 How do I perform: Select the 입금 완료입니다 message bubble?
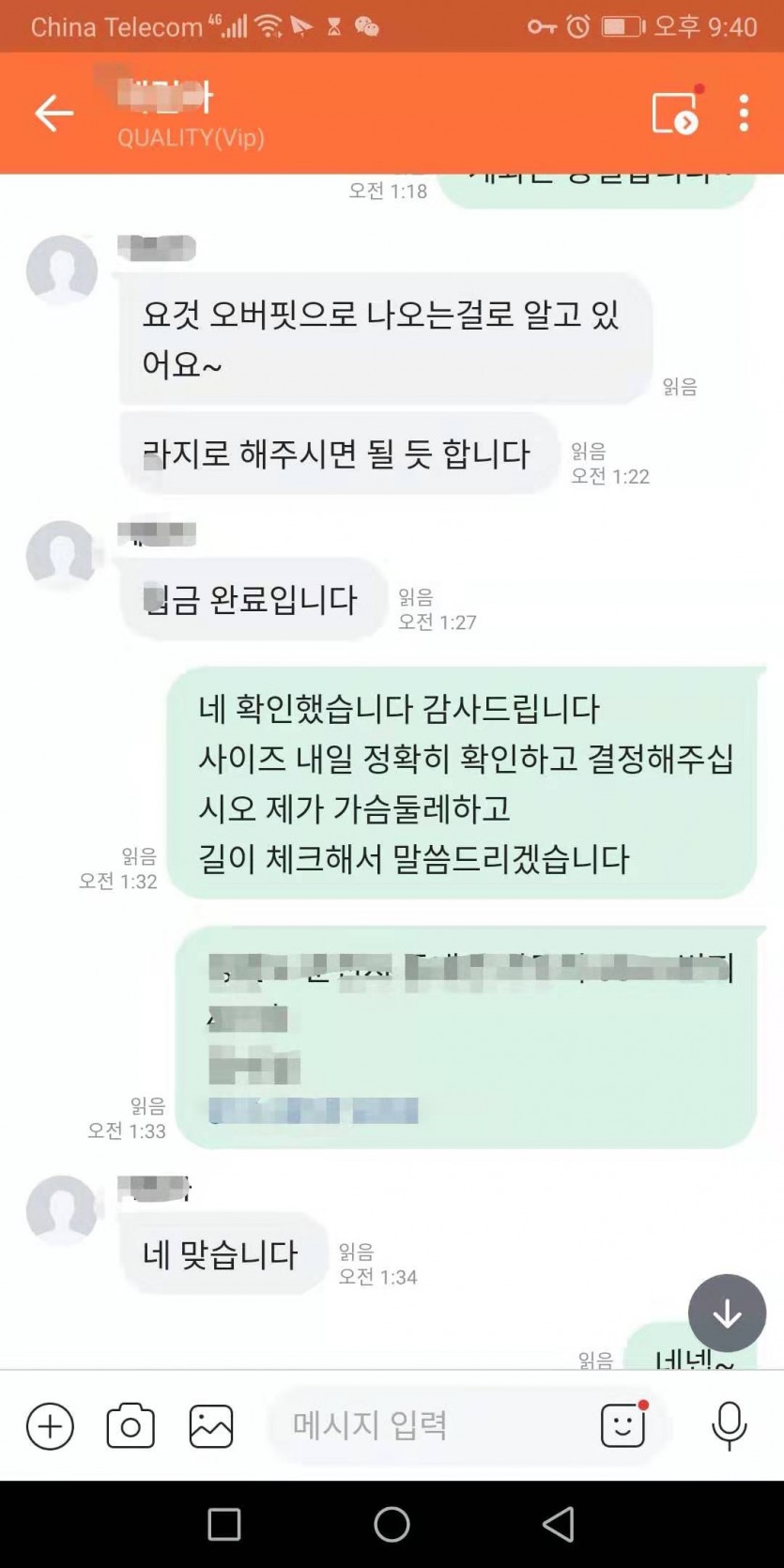click(x=253, y=599)
